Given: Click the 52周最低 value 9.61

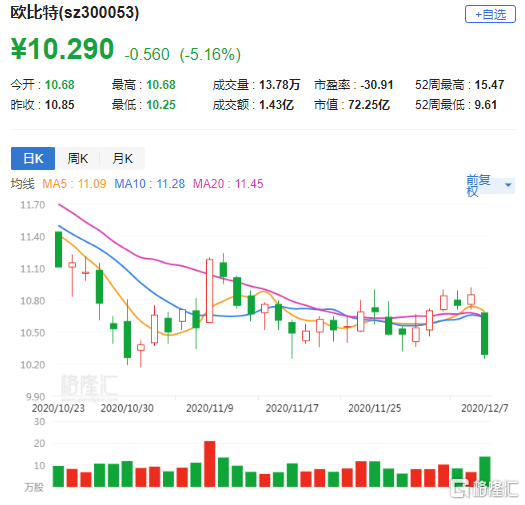Looking at the screenshot, I should (x=485, y=105).
